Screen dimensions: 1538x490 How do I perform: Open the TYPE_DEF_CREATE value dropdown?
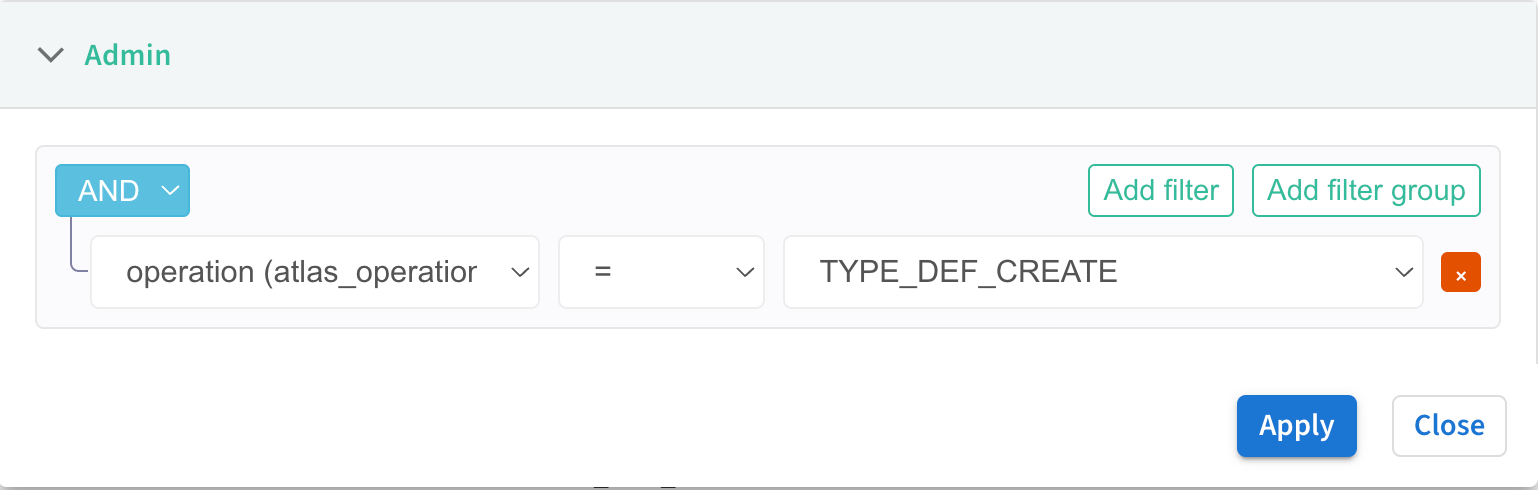(x=1102, y=272)
